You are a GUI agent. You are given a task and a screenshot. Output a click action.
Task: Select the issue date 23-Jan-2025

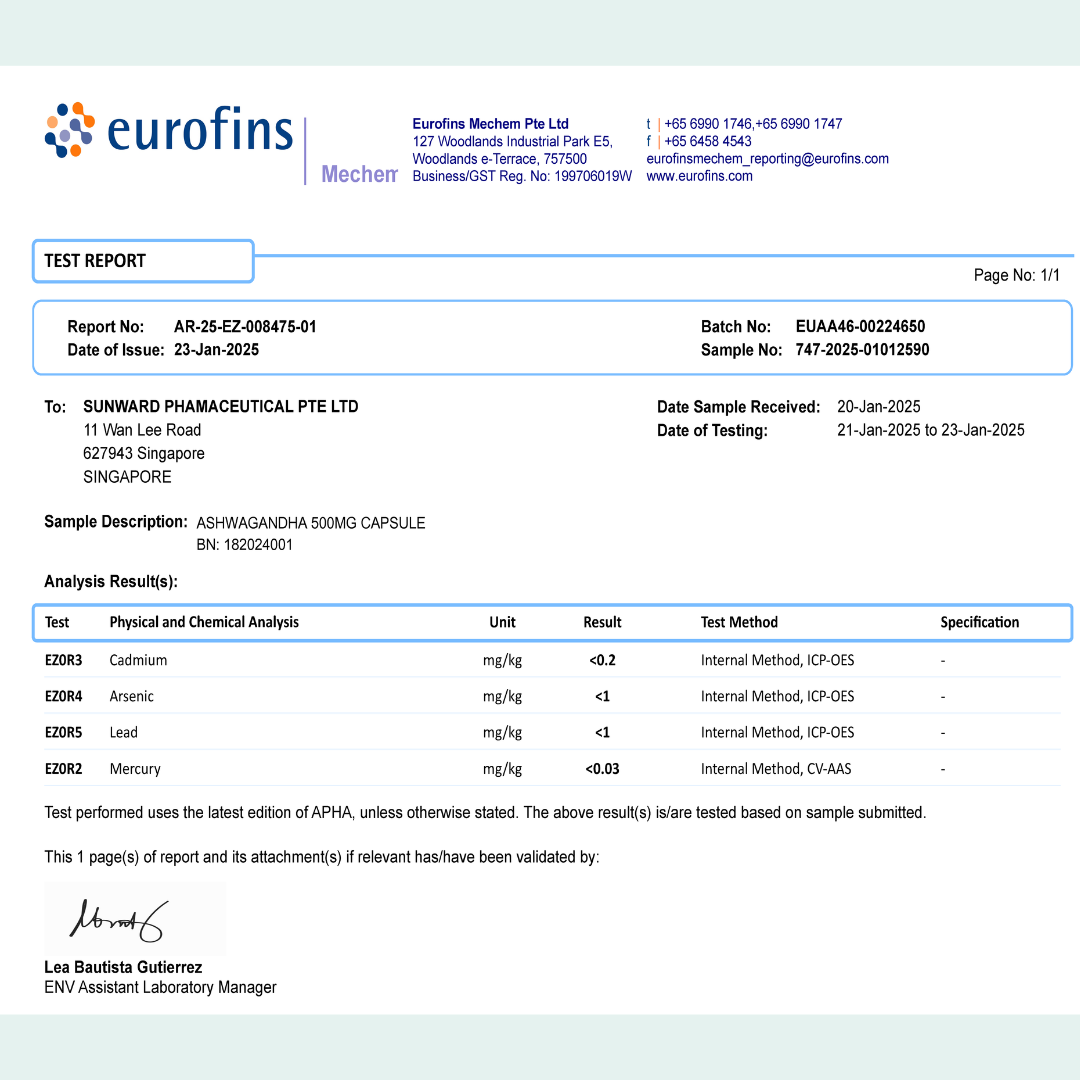pos(216,350)
